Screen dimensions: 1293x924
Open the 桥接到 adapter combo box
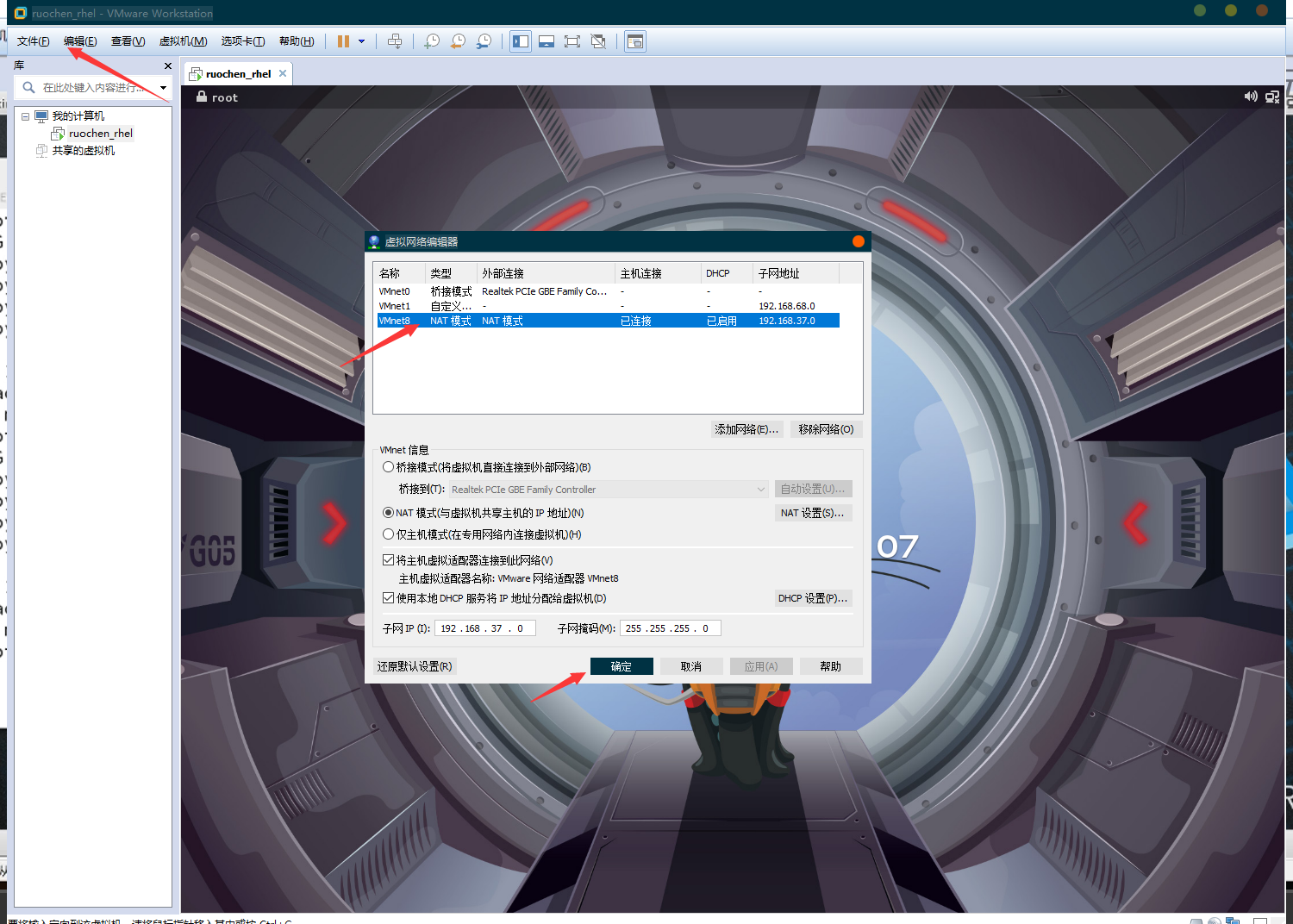point(609,490)
